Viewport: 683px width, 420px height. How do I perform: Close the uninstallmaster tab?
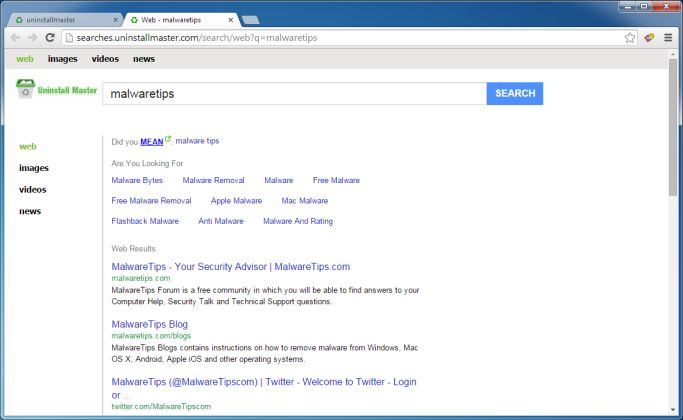click(x=115, y=20)
